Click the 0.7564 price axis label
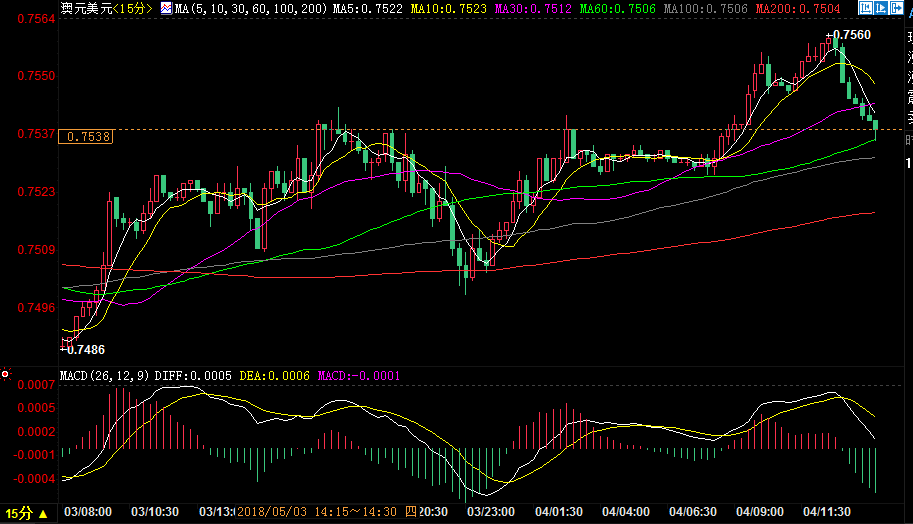The width and height of the screenshot is (913, 524). pos(36,19)
